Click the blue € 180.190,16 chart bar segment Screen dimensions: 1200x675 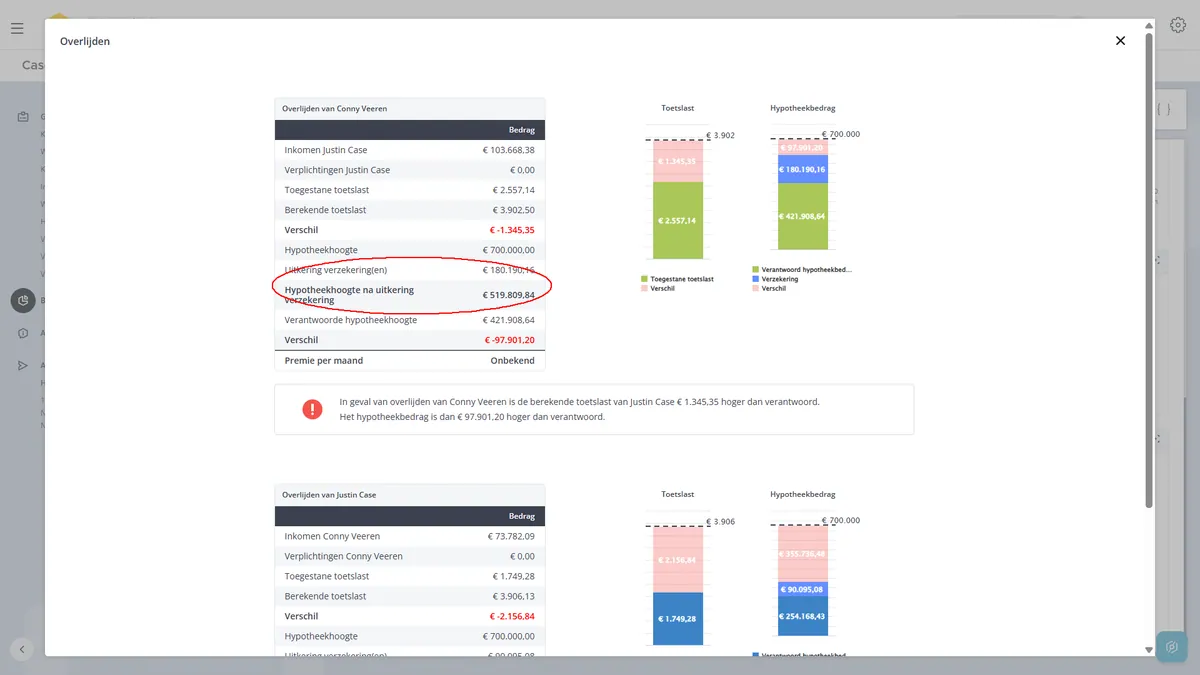[803, 169]
